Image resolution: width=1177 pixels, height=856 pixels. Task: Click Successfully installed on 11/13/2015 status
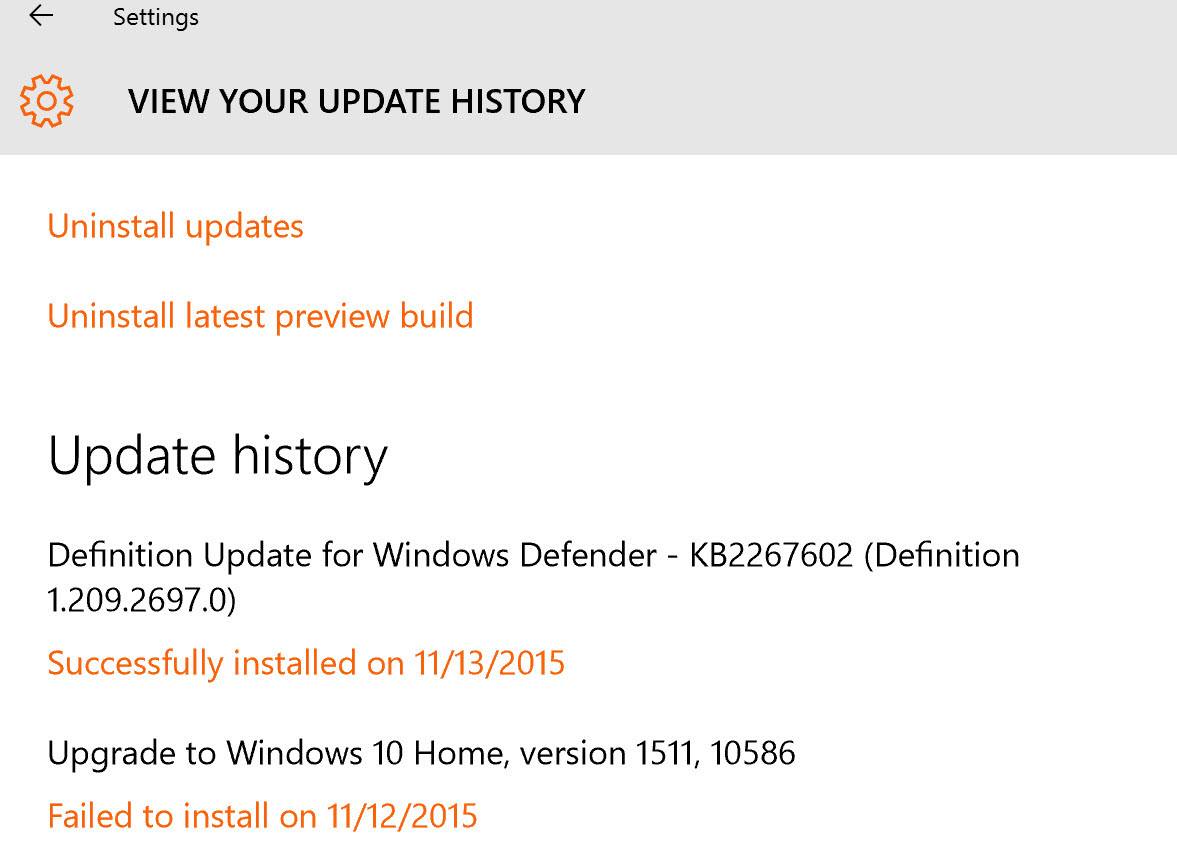tap(306, 663)
